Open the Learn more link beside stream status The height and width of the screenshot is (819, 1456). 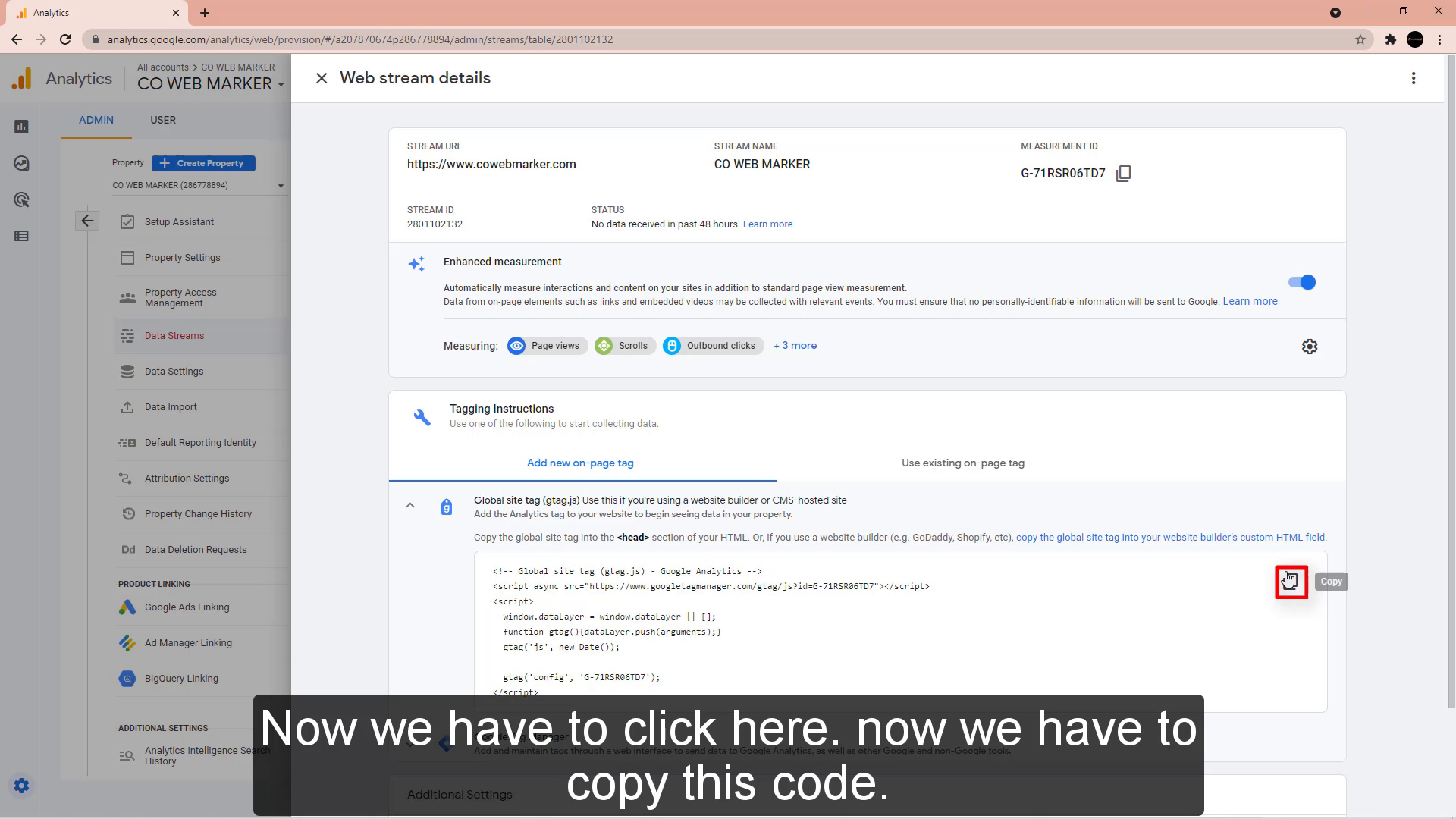tap(767, 224)
